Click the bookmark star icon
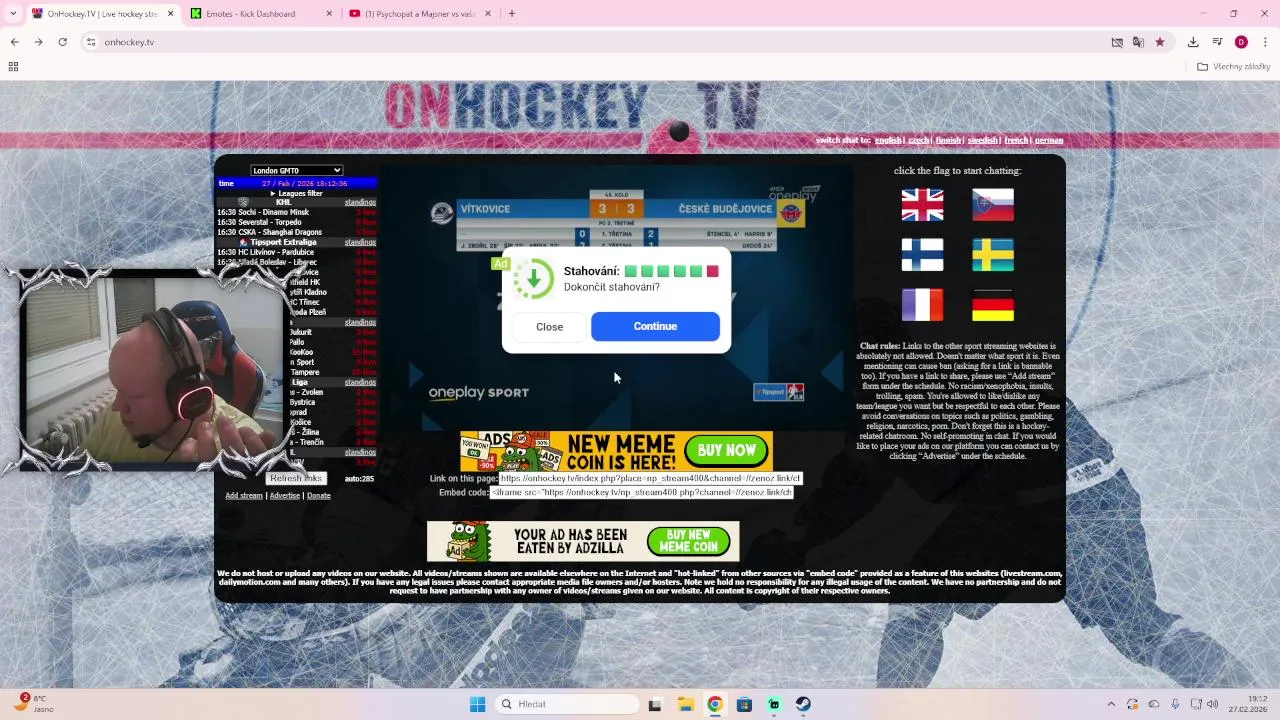1280x720 pixels. [1160, 42]
